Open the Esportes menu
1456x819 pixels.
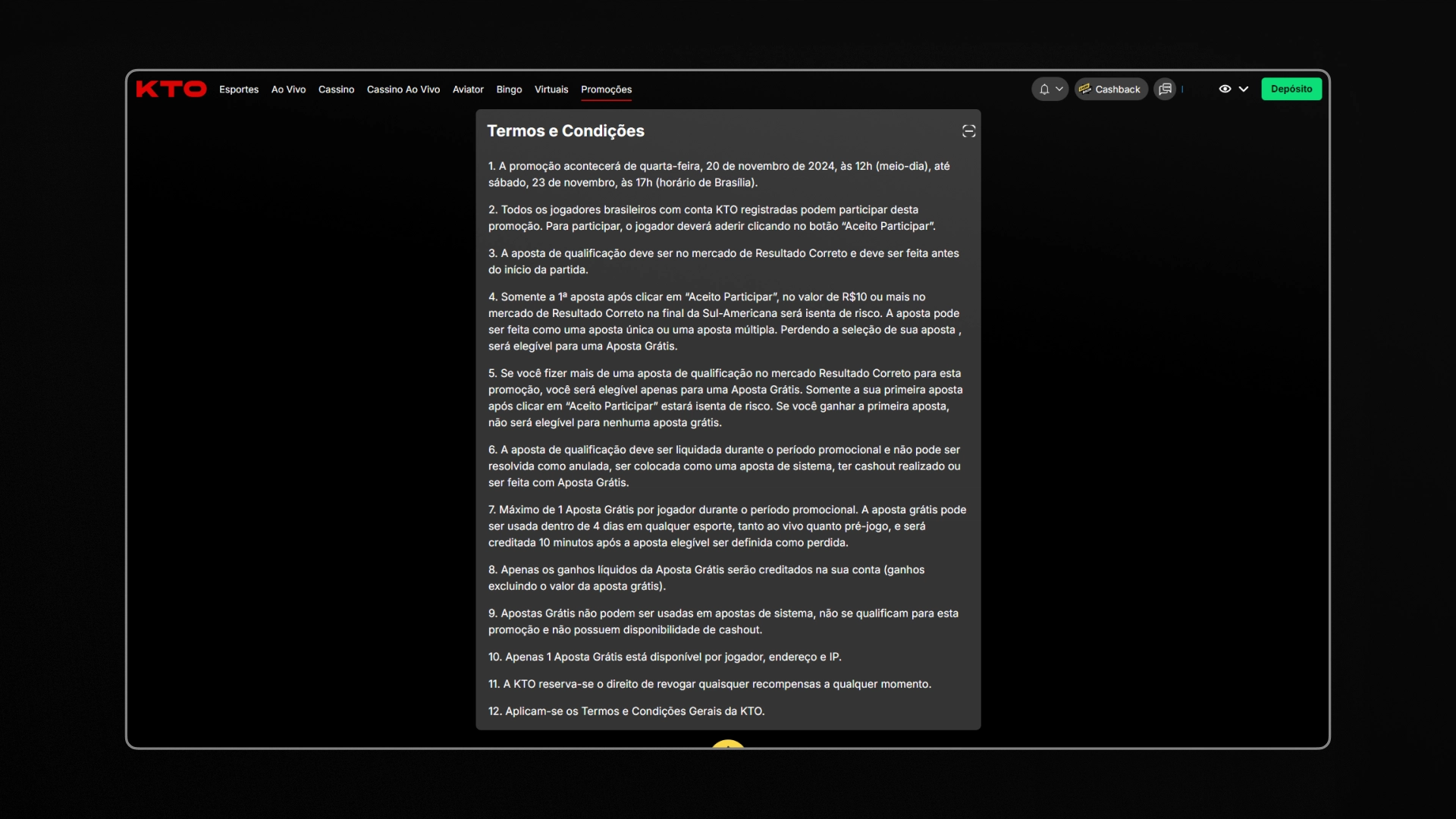coord(239,89)
